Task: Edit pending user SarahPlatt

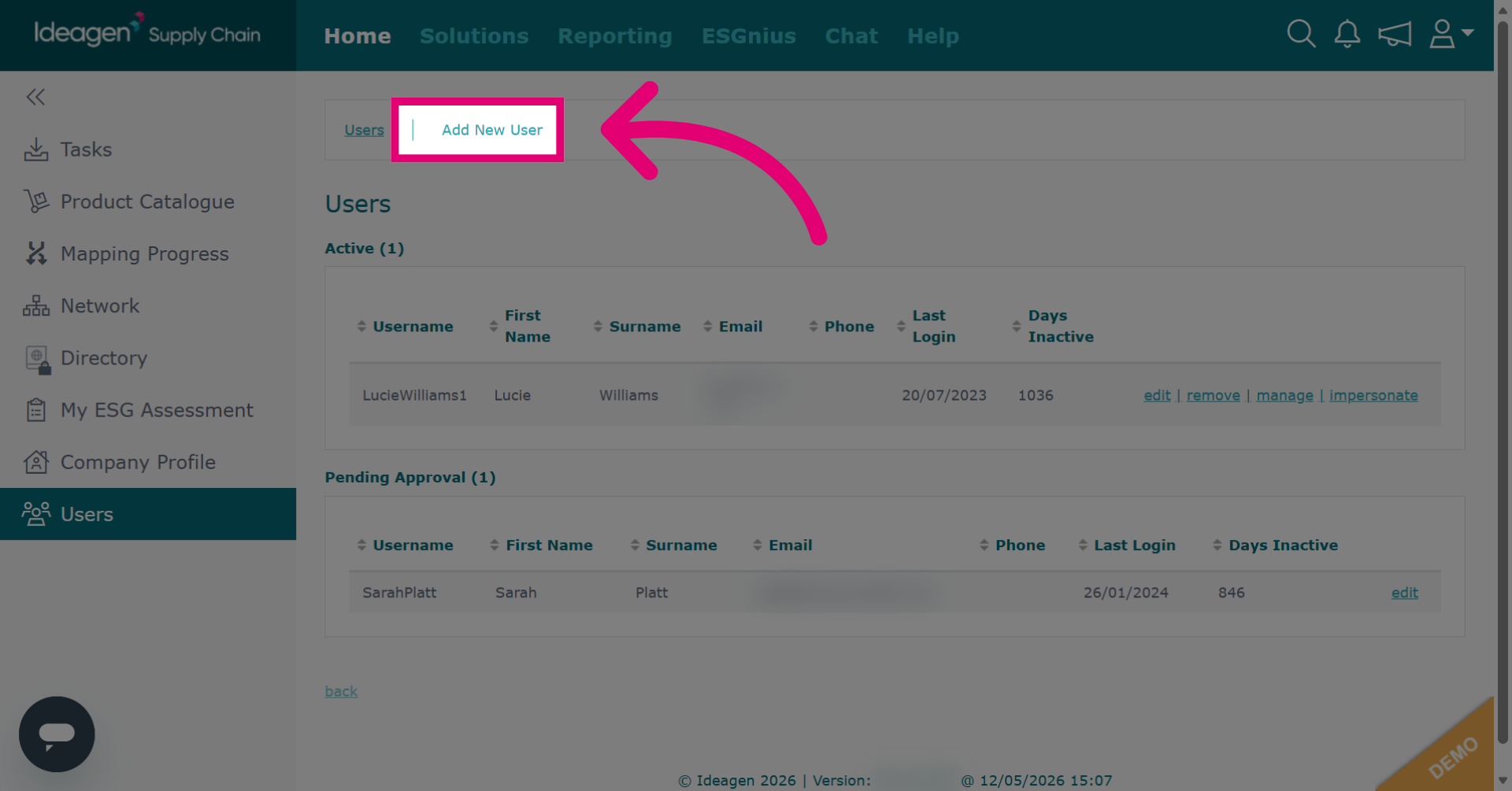Action: 1404,593
